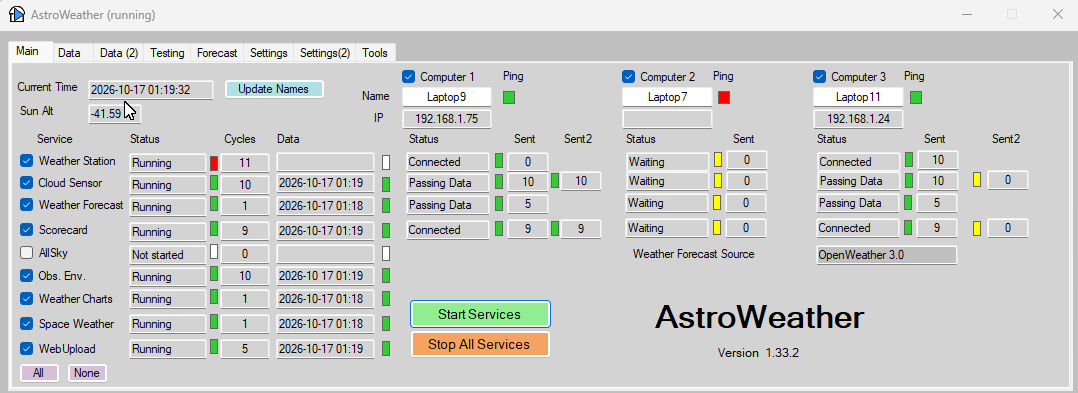Screen dimensions: 1078x393
Task: Open the Data (2) tab
Action: [119, 53]
